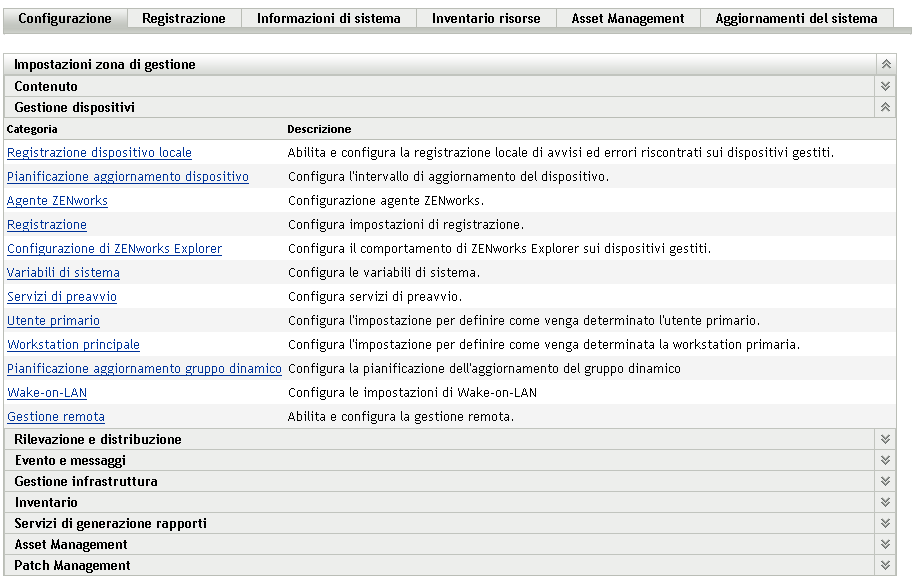Expand the Contenuto section chevron

(x=885, y=87)
